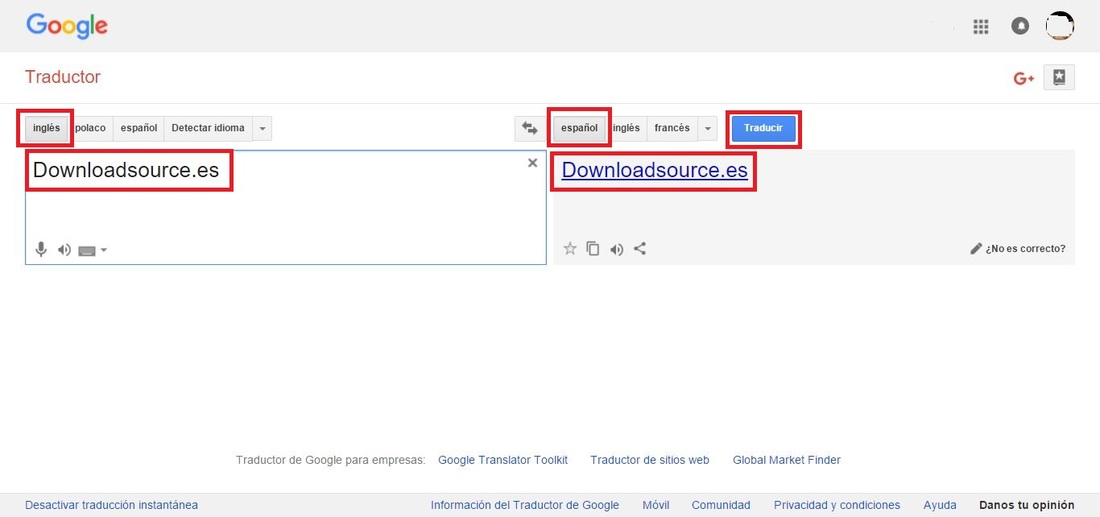Open the virtual keyboard icon
This screenshot has width=1100, height=517.
[x=87, y=250]
